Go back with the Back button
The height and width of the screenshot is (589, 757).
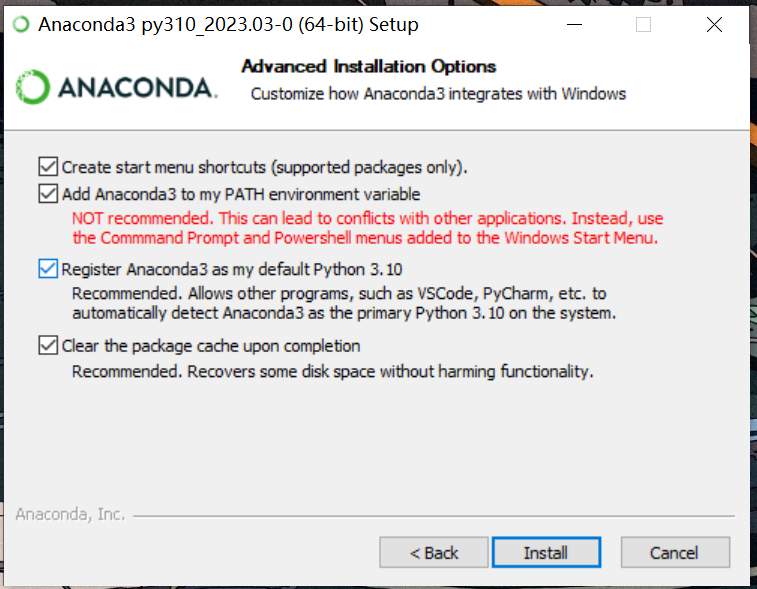(x=434, y=553)
